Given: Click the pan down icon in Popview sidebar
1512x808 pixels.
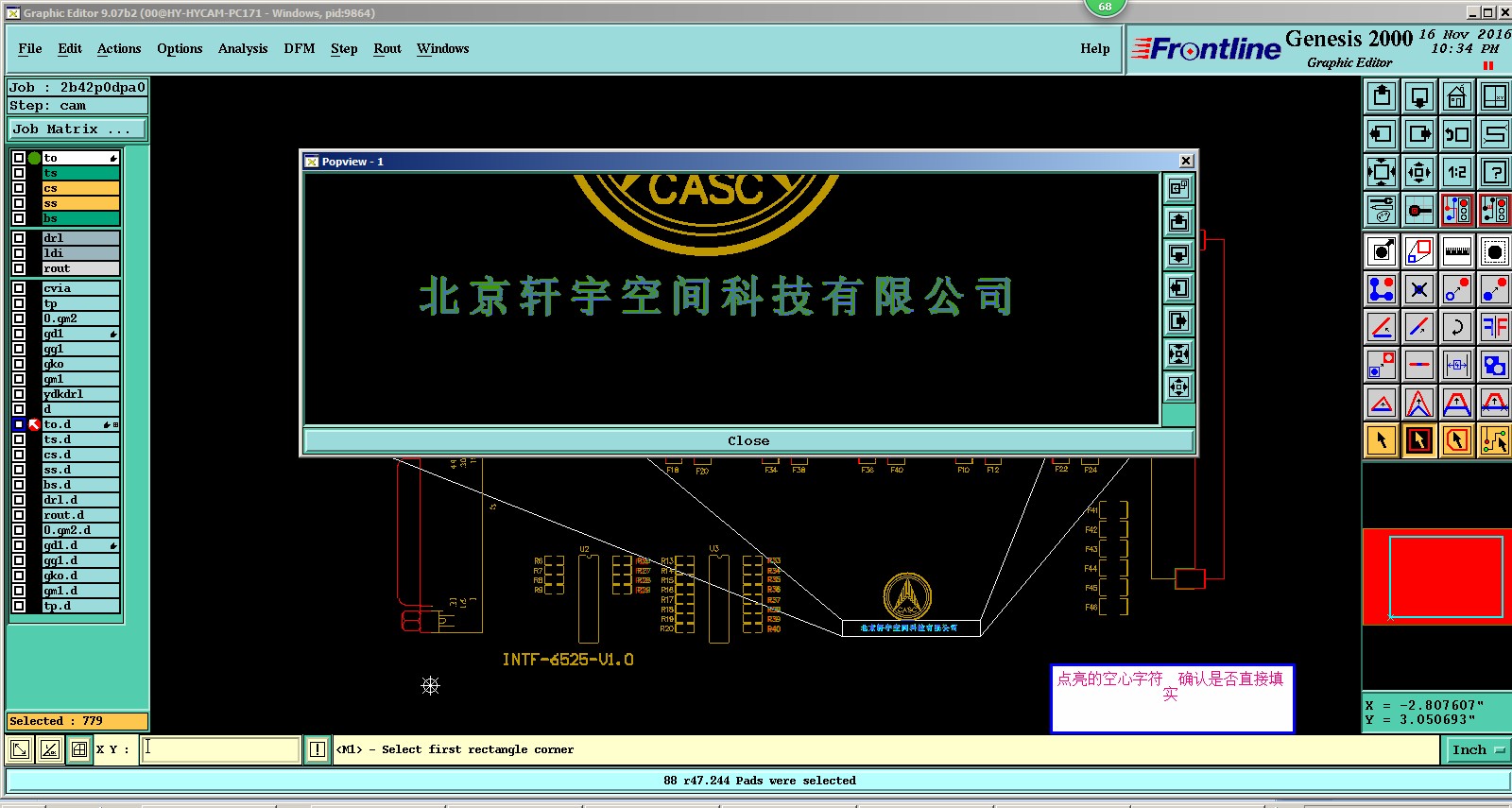Looking at the screenshot, I should 1178,254.
